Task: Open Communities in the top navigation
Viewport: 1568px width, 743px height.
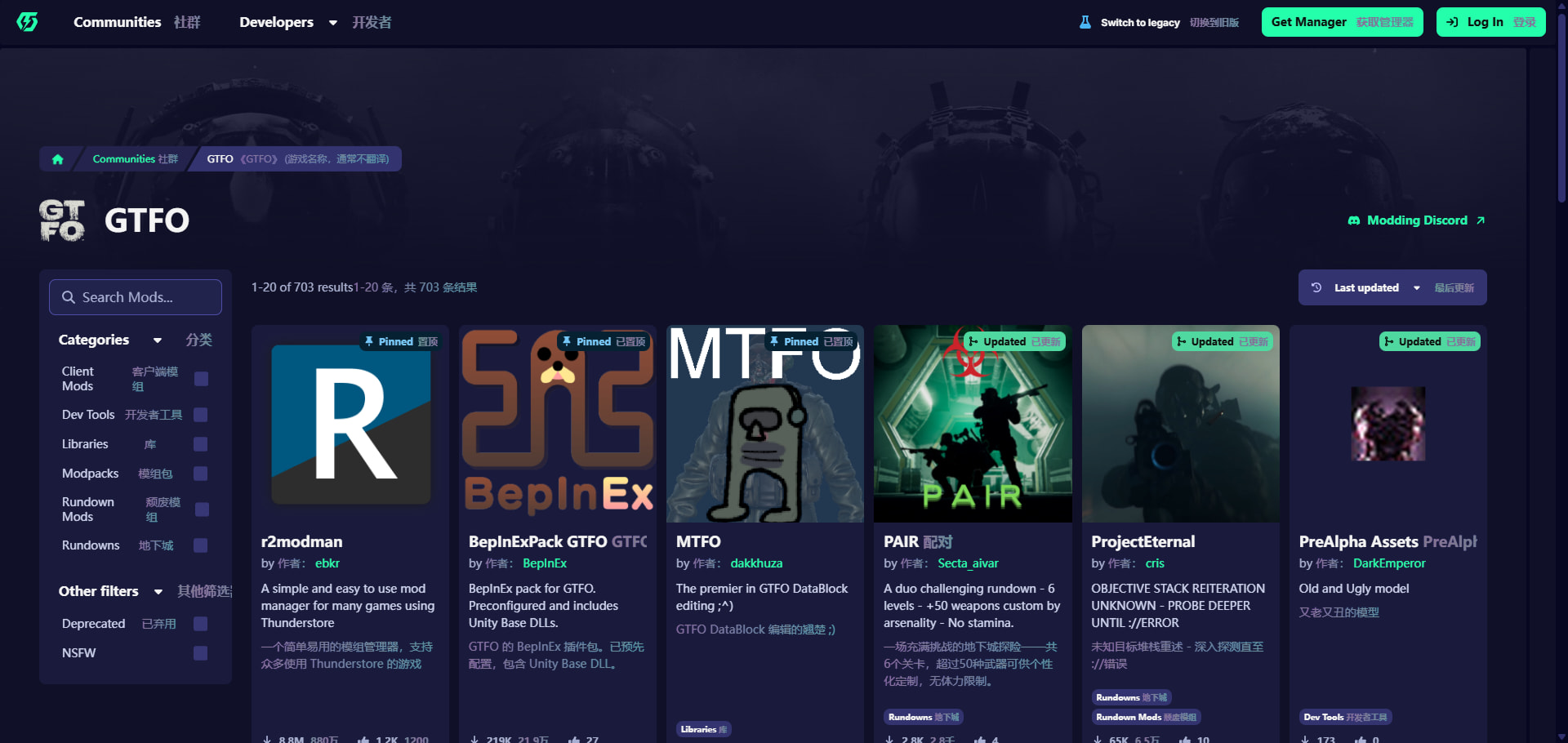Action: [x=118, y=22]
